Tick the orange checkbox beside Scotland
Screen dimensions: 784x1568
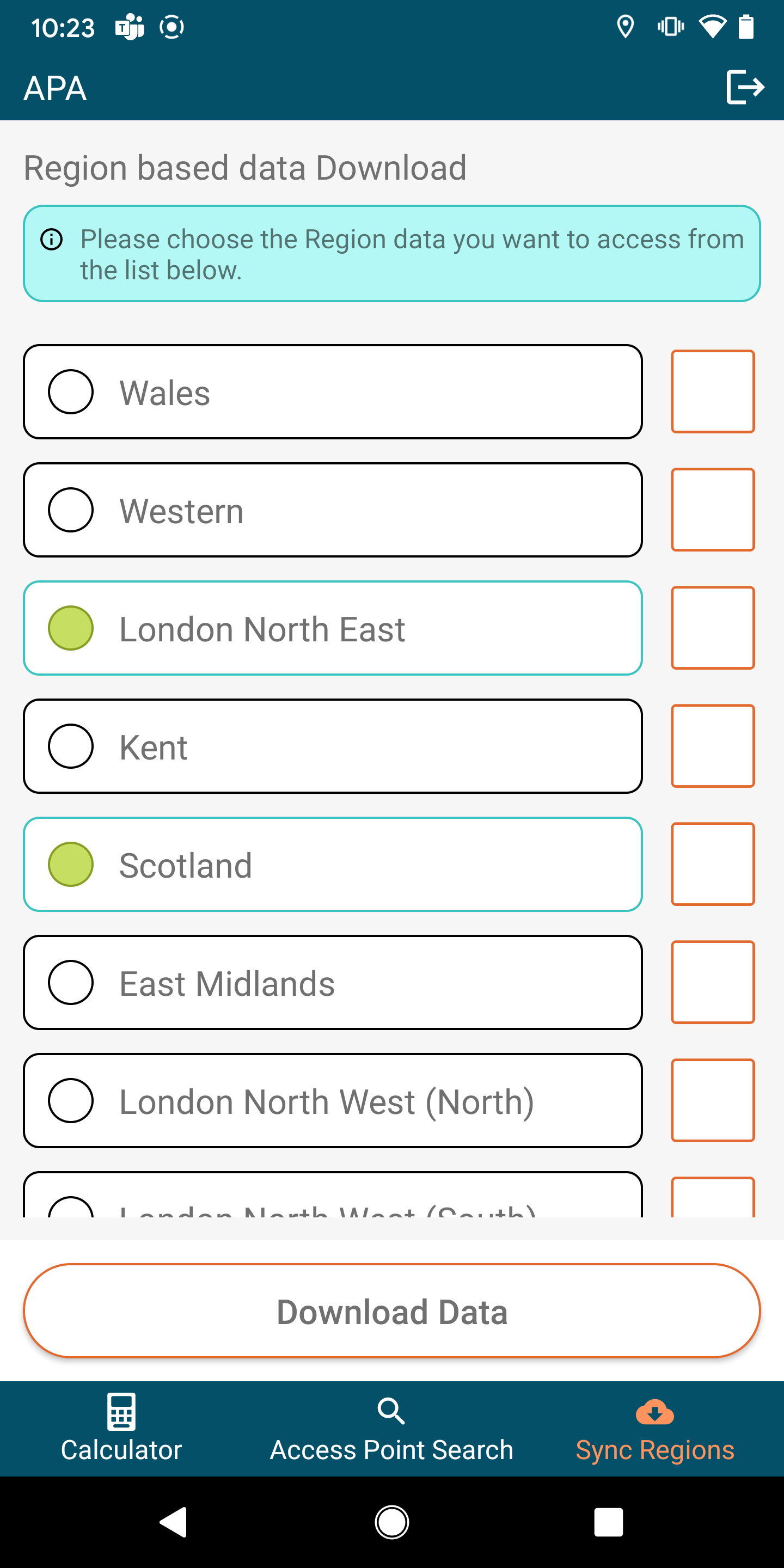coord(713,865)
